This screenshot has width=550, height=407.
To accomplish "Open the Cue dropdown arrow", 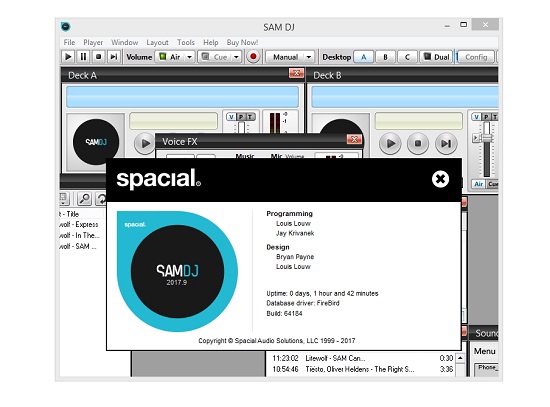I will click(x=236, y=56).
